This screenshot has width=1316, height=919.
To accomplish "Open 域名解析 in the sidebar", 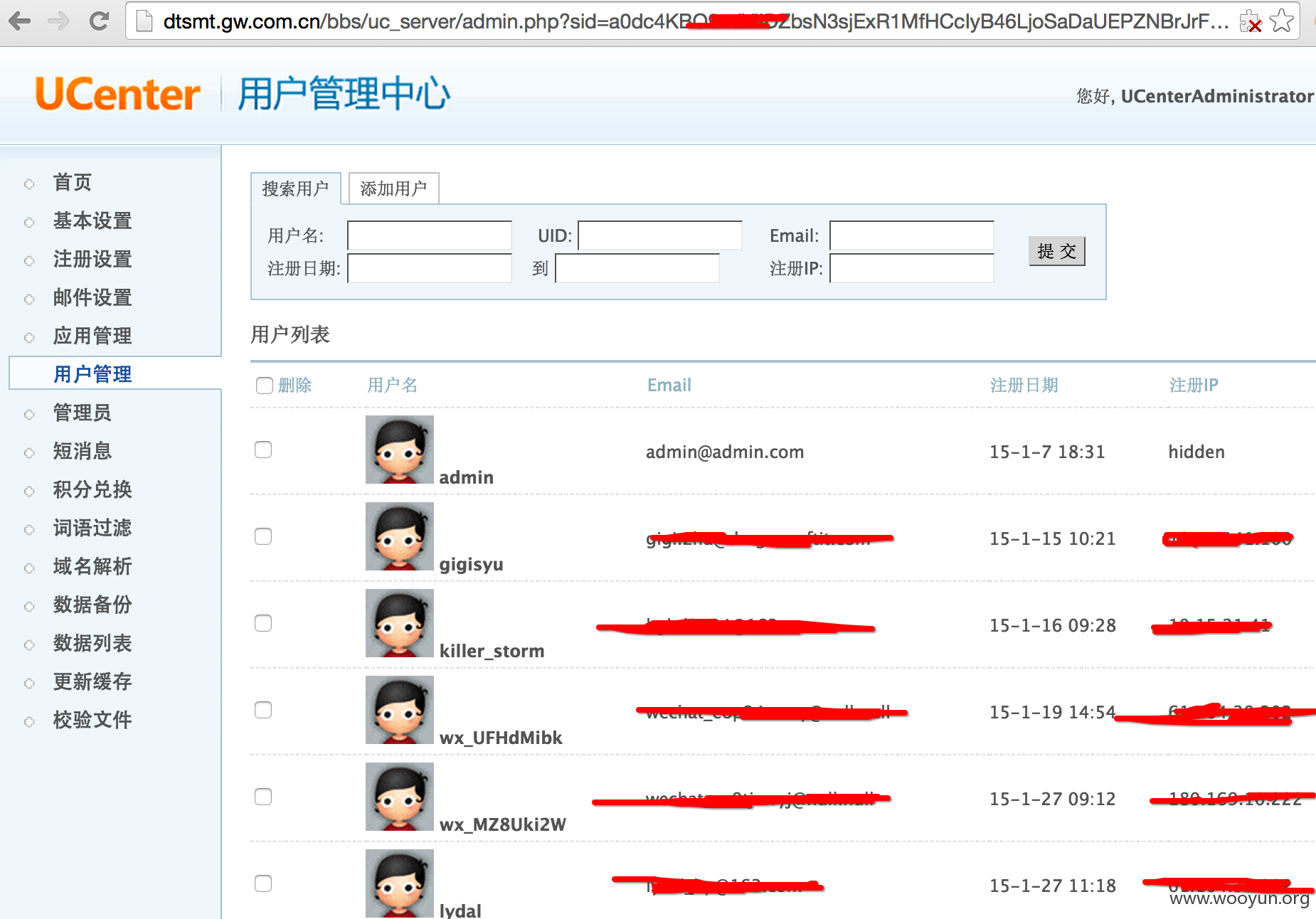I will pos(92,567).
